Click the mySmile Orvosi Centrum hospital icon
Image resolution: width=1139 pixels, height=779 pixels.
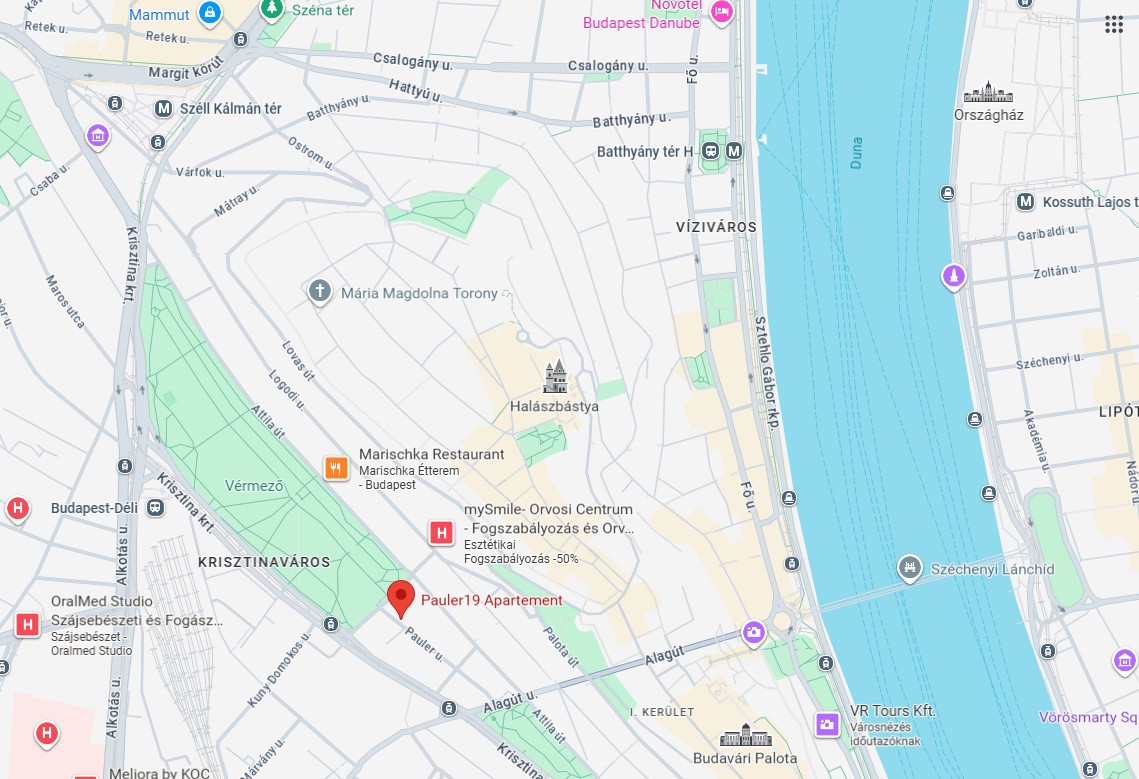pos(441,533)
